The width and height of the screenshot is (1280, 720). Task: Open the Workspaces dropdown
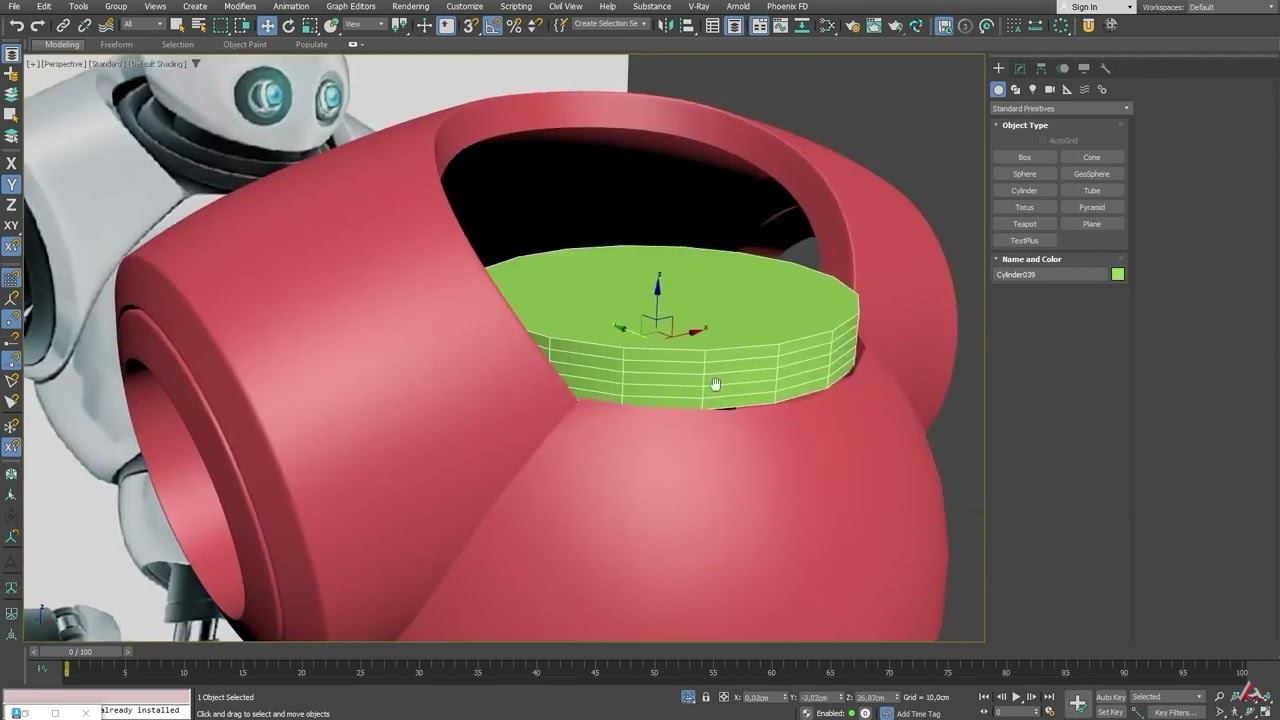(x=1228, y=7)
